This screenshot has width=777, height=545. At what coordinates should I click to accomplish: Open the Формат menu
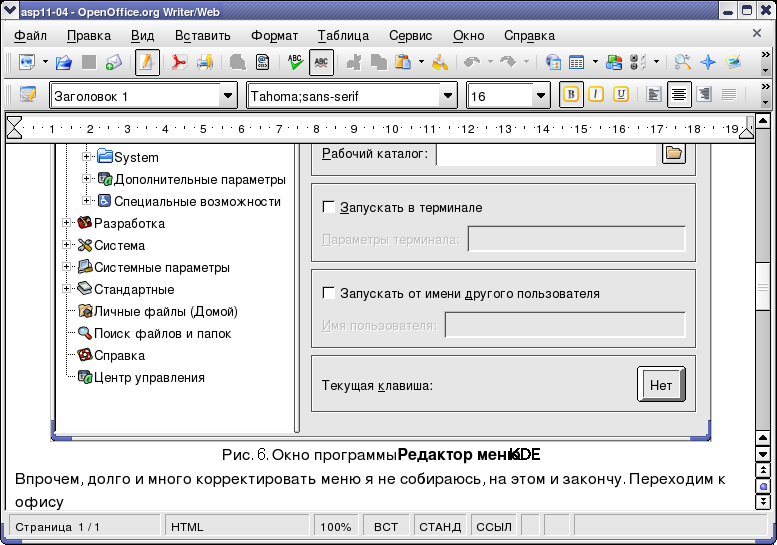[274, 36]
